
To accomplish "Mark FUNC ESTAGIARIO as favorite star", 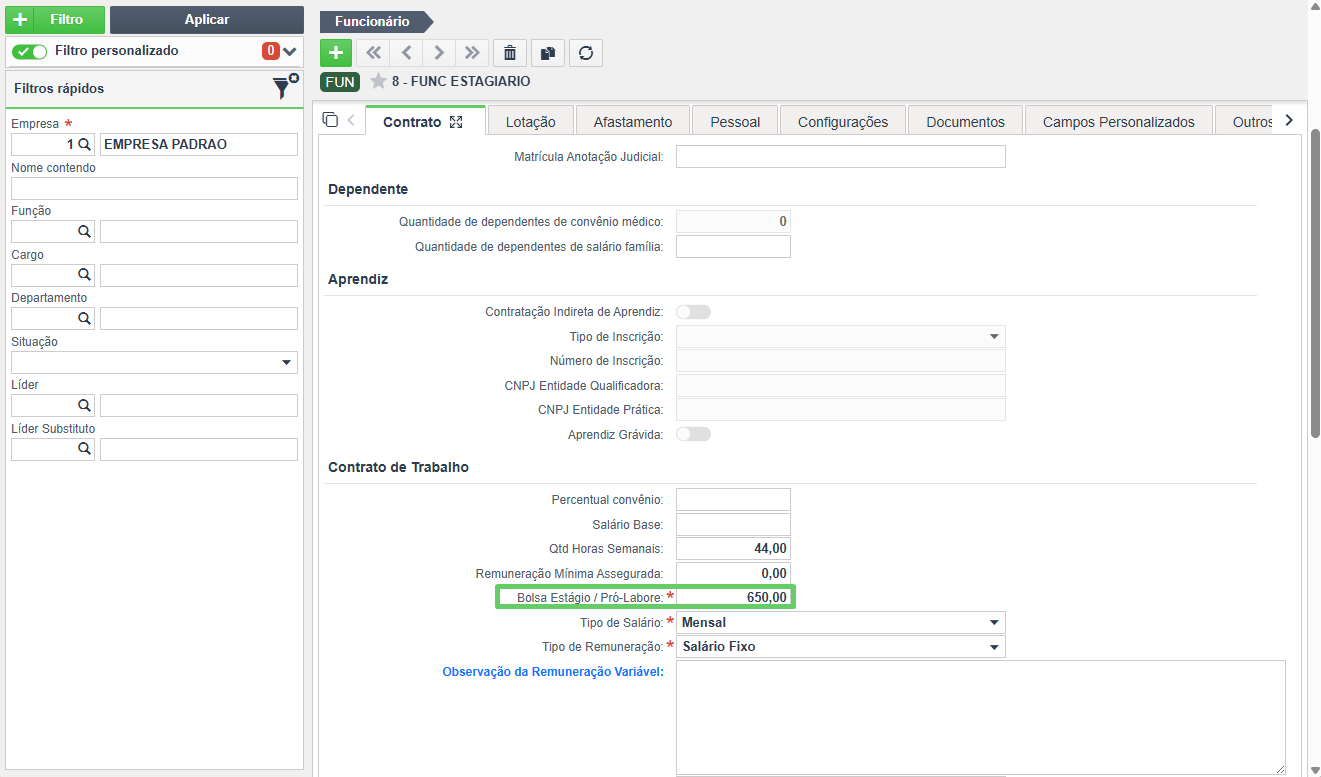I will [378, 81].
